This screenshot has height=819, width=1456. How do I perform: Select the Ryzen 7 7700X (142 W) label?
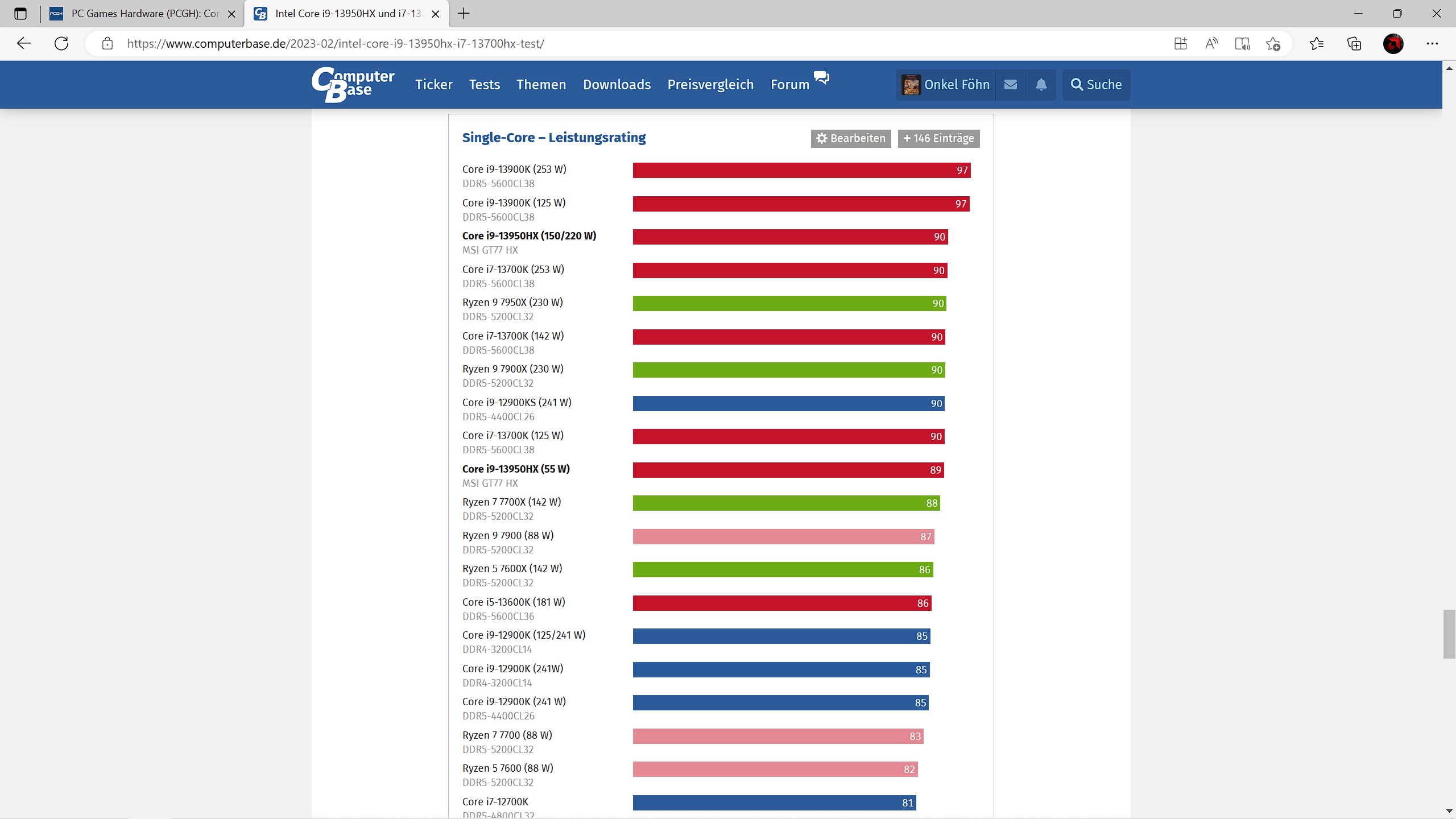pyautogui.click(x=512, y=502)
